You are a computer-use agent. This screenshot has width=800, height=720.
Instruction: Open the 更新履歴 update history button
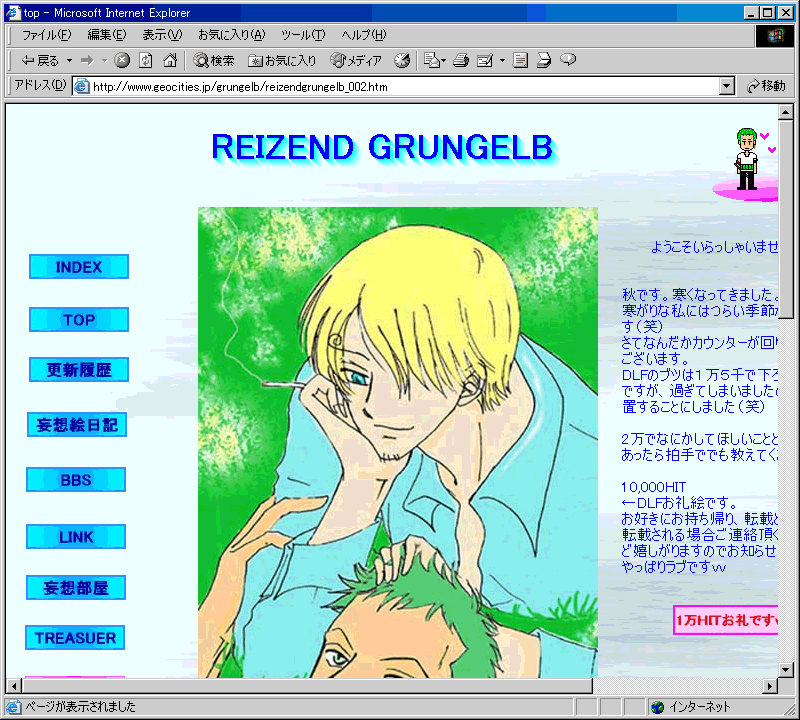click(79, 369)
